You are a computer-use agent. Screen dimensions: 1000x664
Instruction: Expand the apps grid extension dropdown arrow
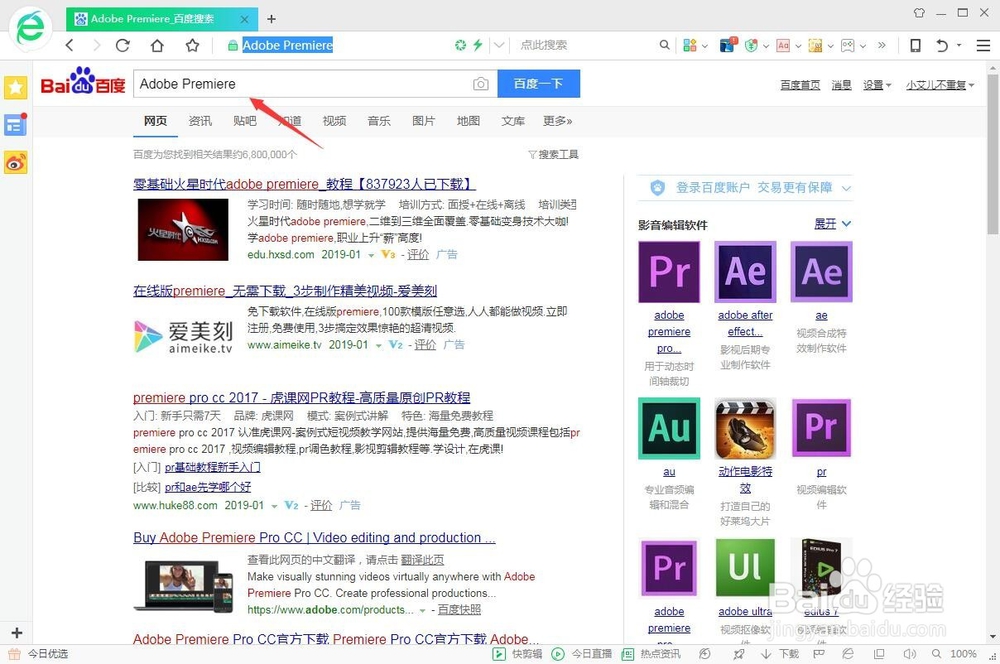tap(704, 46)
